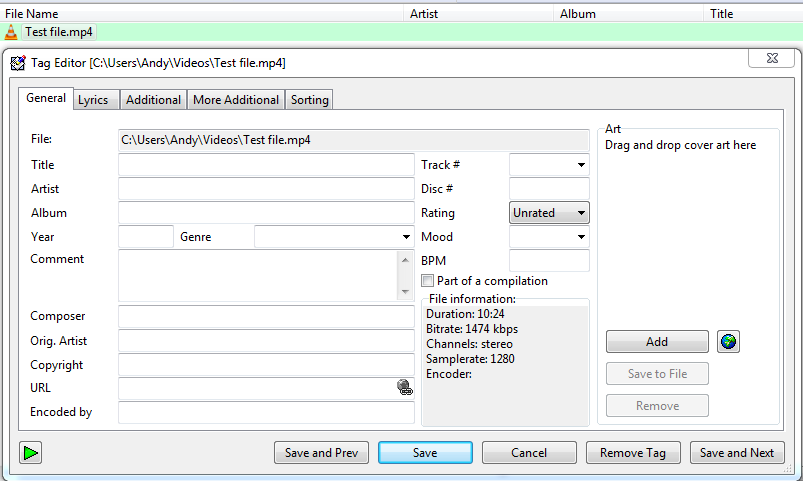Screen dimensions: 803x481
Task: Open the Track # dropdown
Action: [581, 165]
